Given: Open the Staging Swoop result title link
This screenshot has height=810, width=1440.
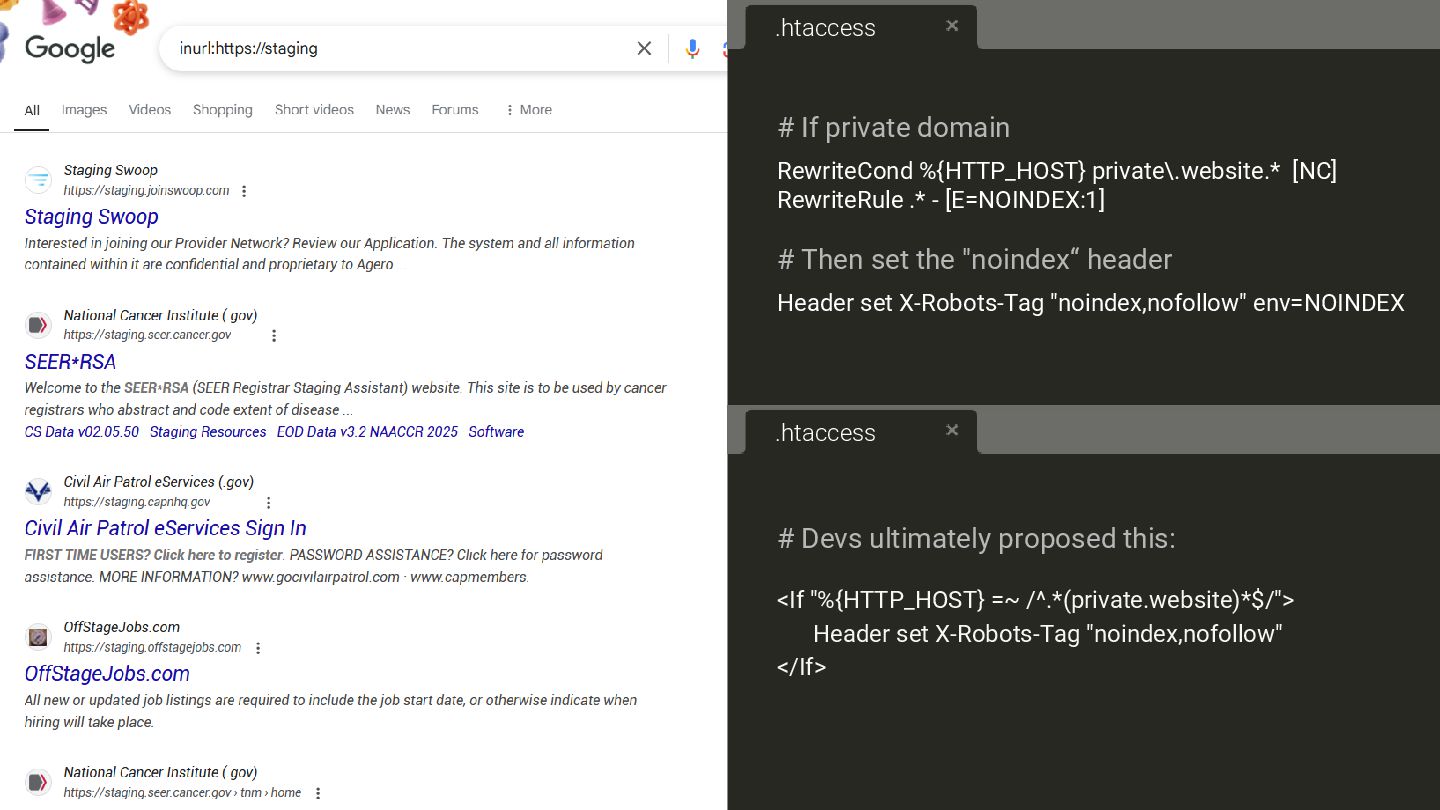Looking at the screenshot, I should pos(92,217).
